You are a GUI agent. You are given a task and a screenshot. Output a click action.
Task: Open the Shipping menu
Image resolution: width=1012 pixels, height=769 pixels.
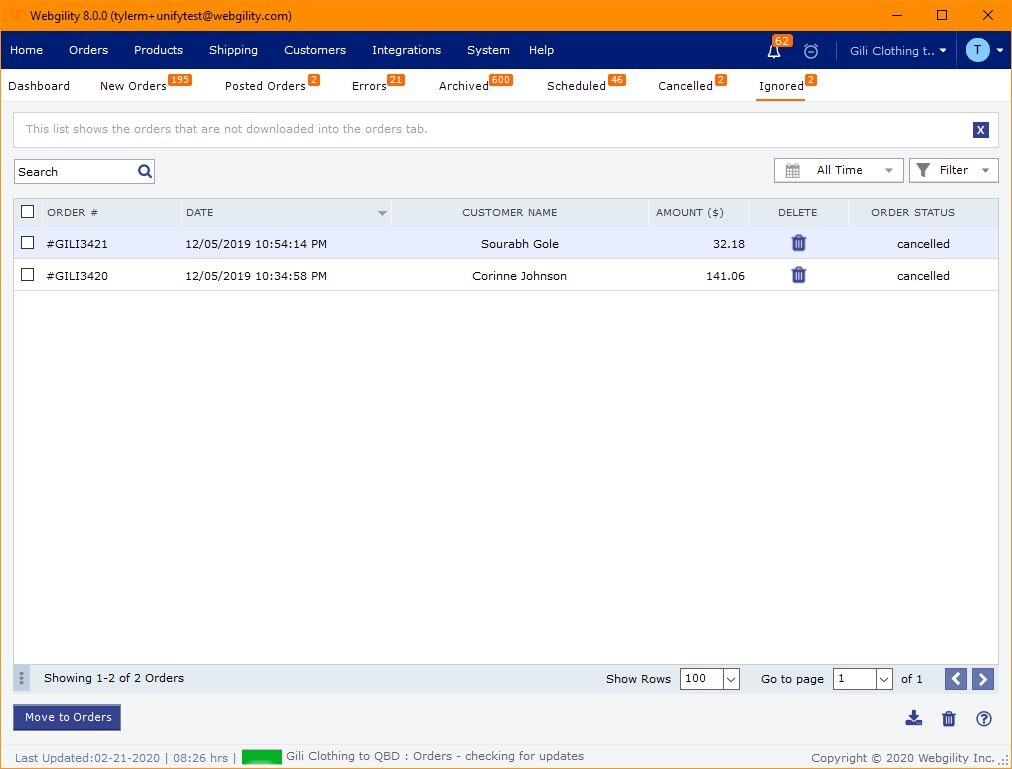coord(233,50)
